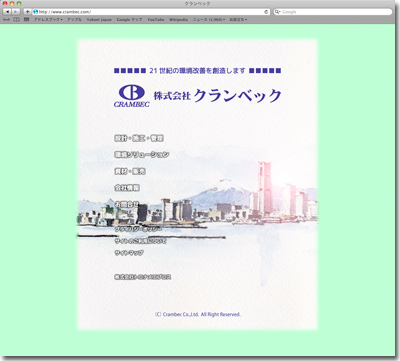Image resolution: width=400 pixels, height=361 pixels.
Task: Click the Google search magnifier icon
Action: click(x=277, y=12)
